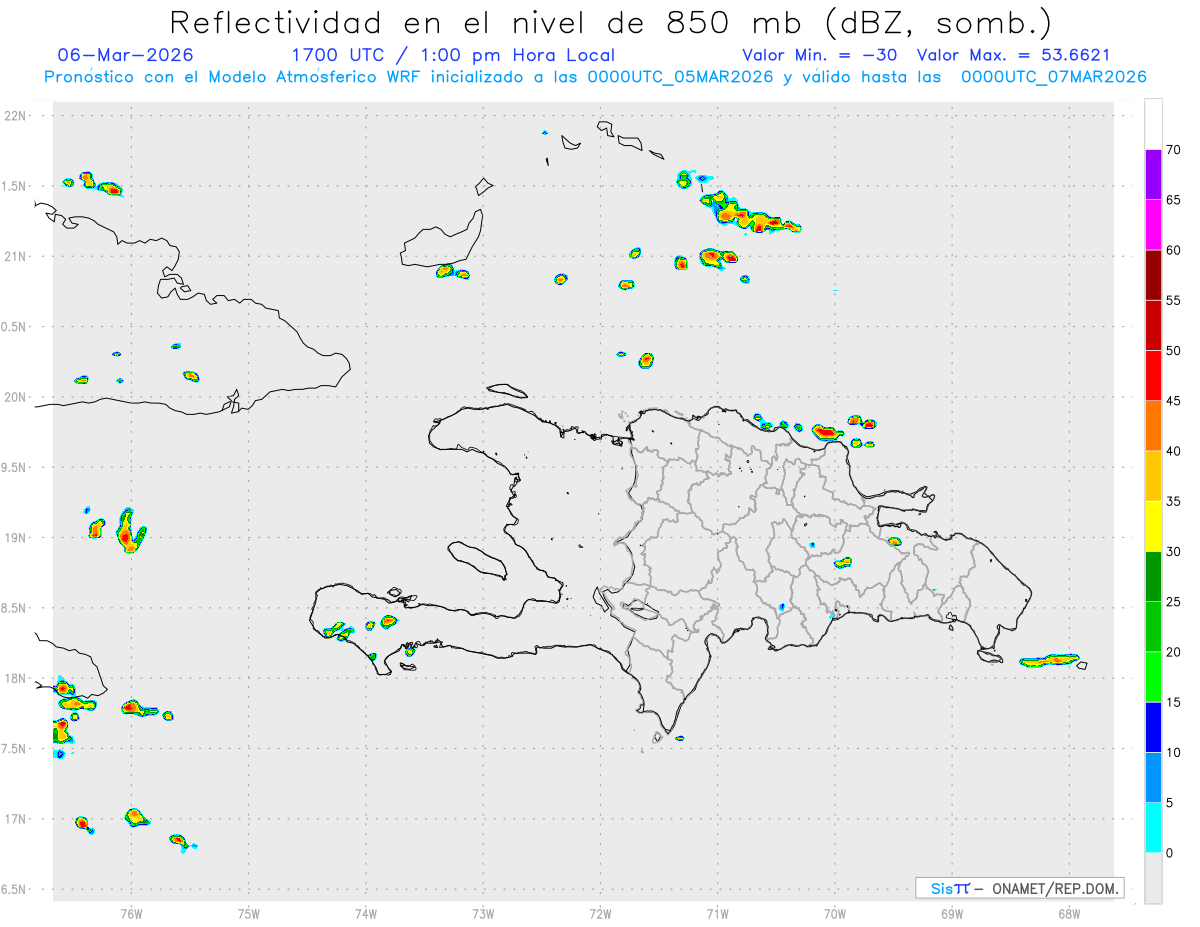Click the large storm band northeast of 71W, 21N
Image resolution: width=1200 pixels, height=927 pixels.
click(750, 213)
